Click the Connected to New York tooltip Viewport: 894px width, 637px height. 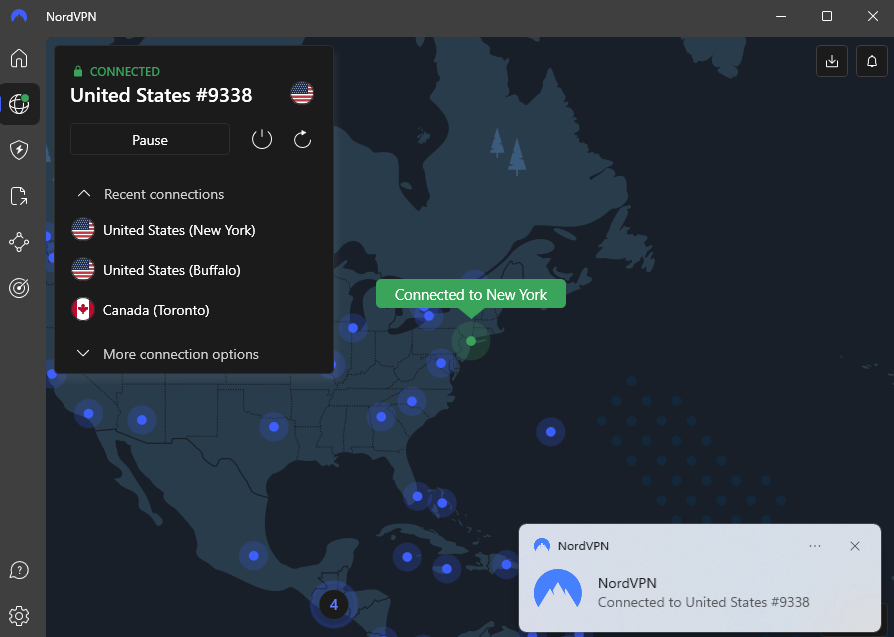471,294
